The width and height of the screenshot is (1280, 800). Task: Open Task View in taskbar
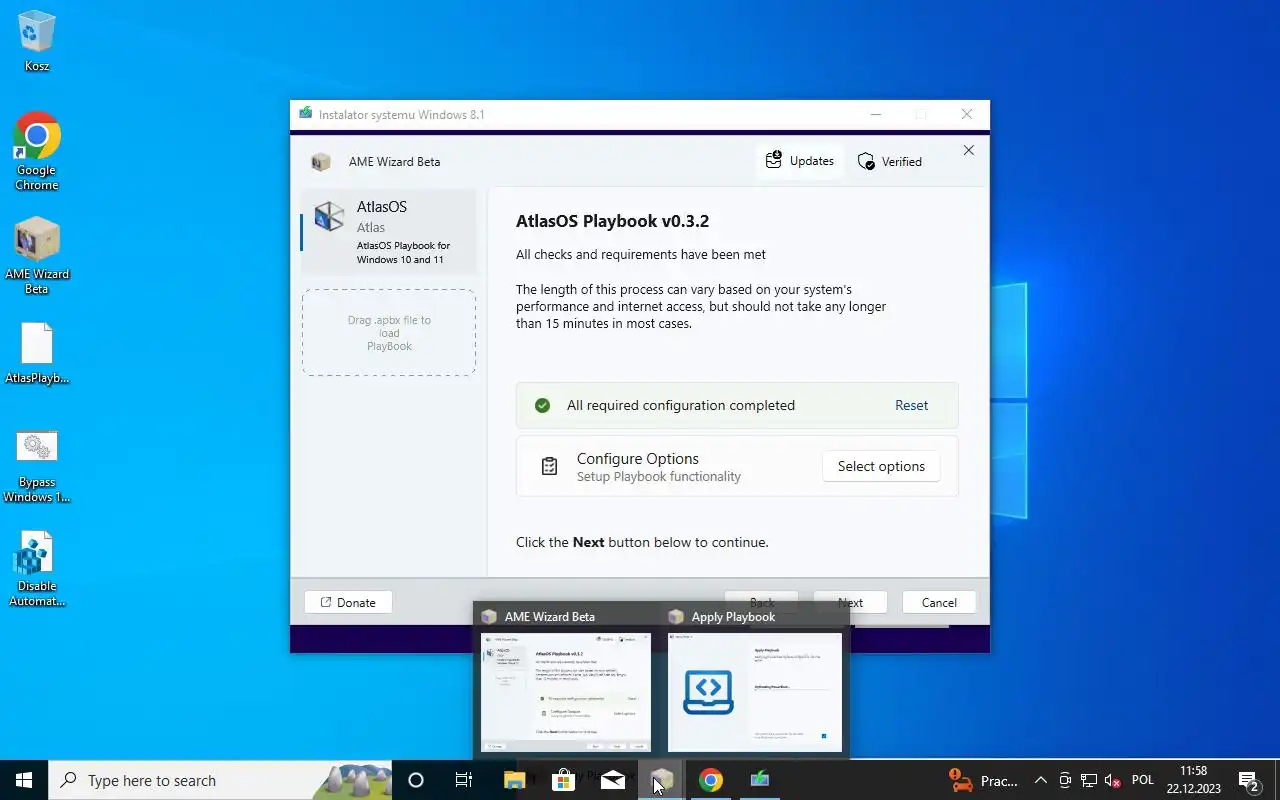pyautogui.click(x=464, y=780)
